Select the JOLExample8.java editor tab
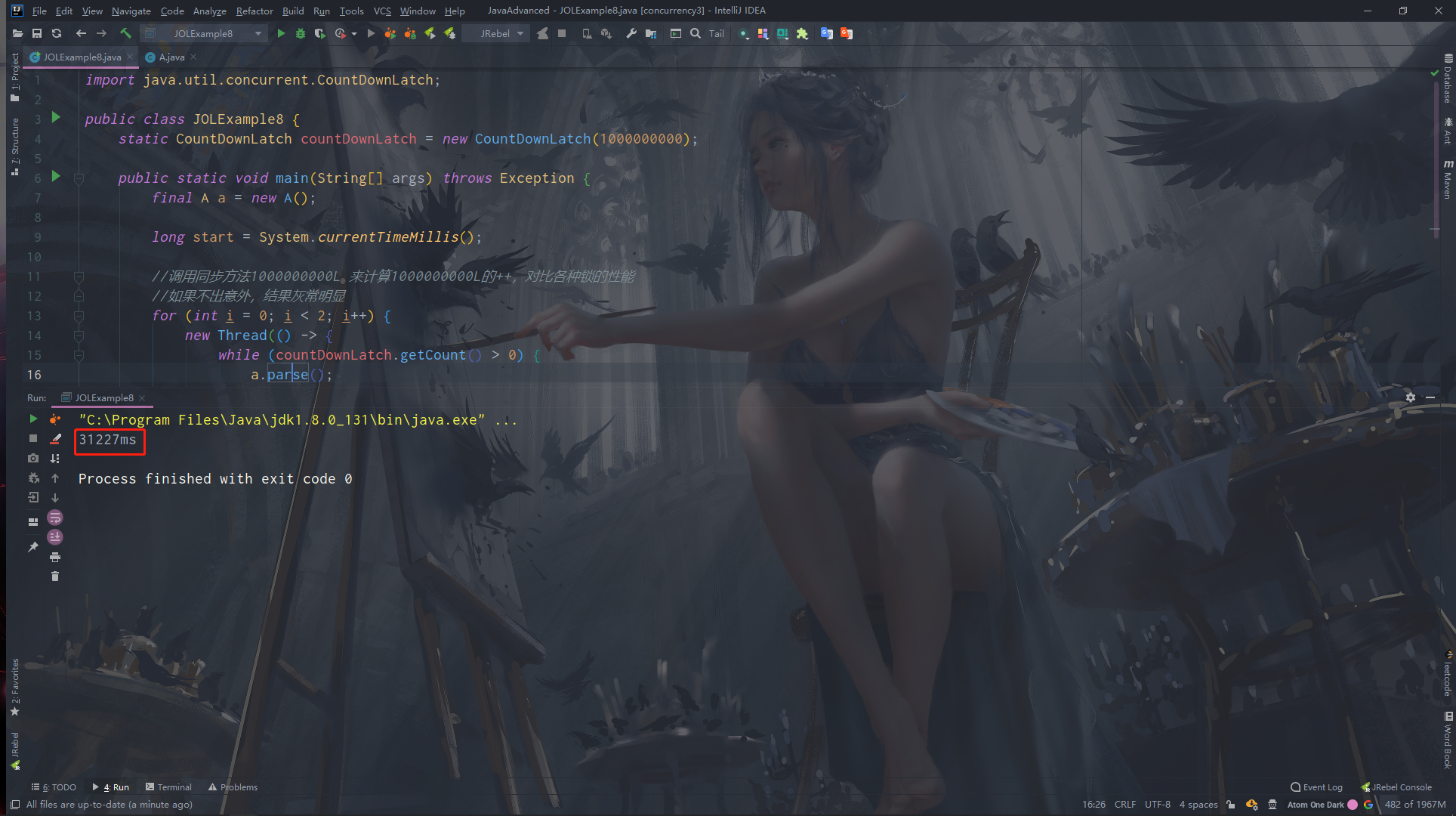The height and width of the screenshot is (816, 1456). (x=82, y=57)
